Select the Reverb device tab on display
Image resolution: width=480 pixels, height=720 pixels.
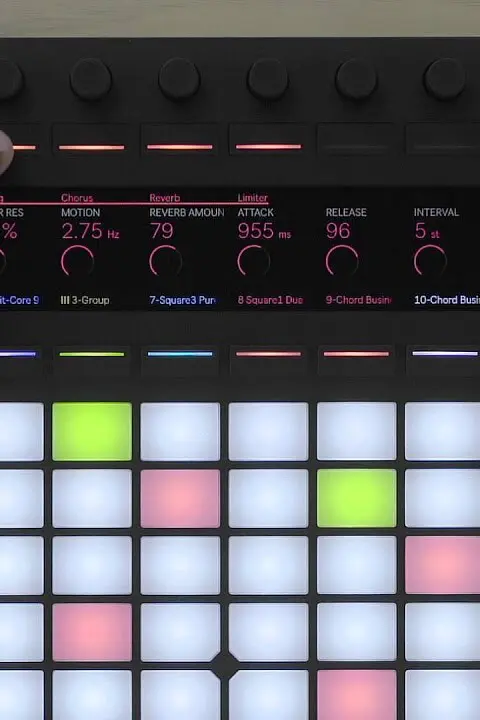tap(164, 198)
